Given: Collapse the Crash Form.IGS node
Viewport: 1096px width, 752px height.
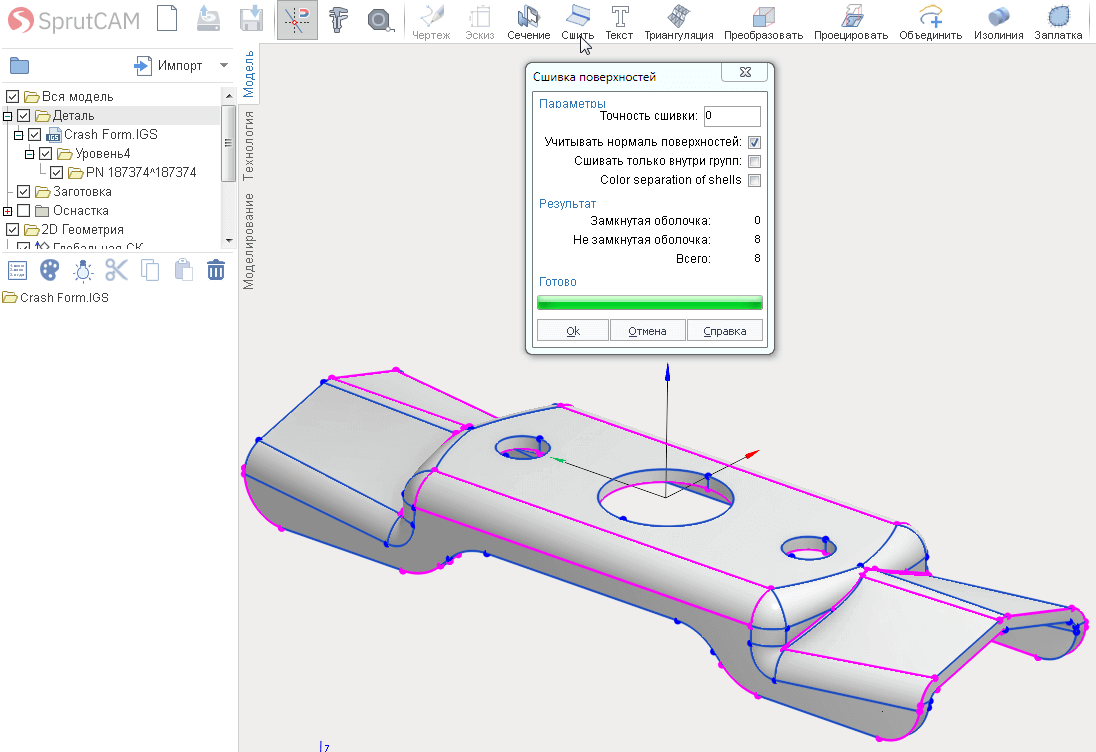Looking at the screenshot, I should click(x=19, y=135).
